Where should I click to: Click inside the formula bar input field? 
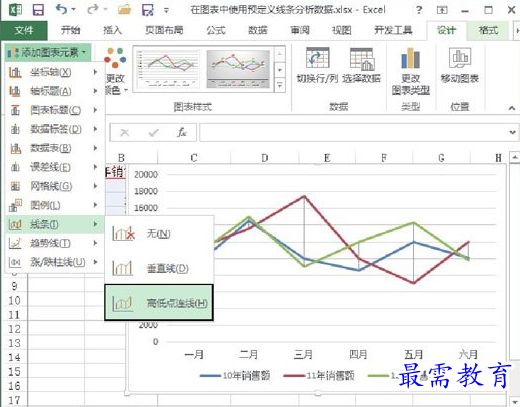[353, 133]
